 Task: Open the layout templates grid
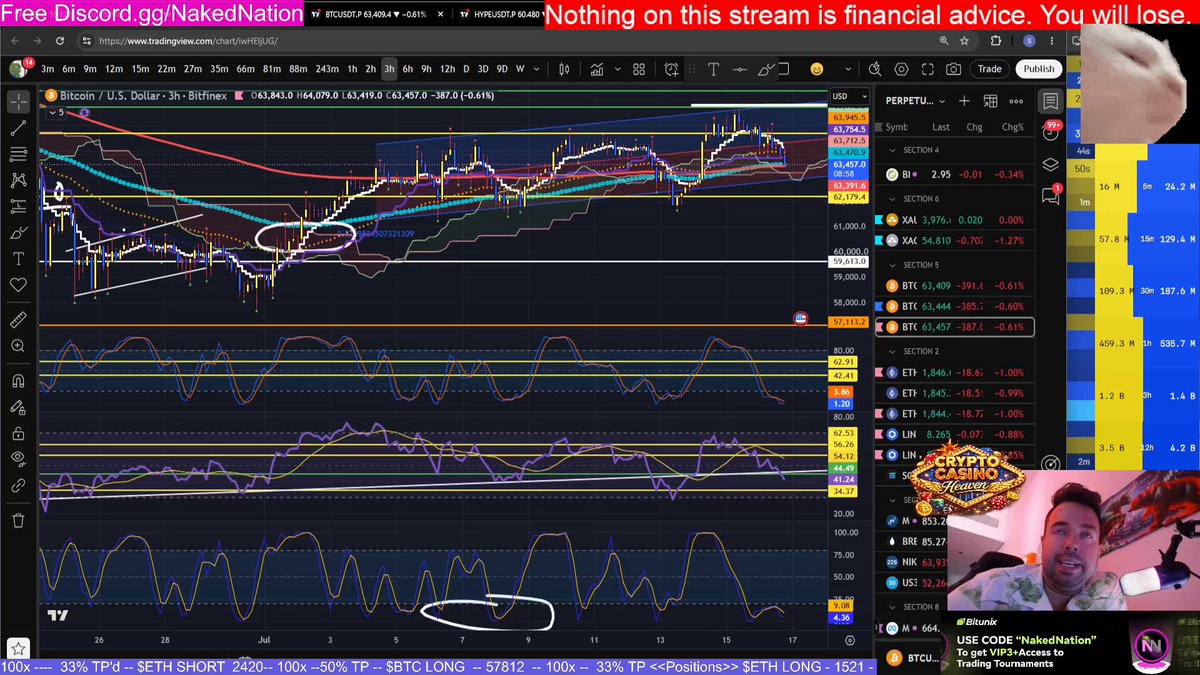[638, 69]
